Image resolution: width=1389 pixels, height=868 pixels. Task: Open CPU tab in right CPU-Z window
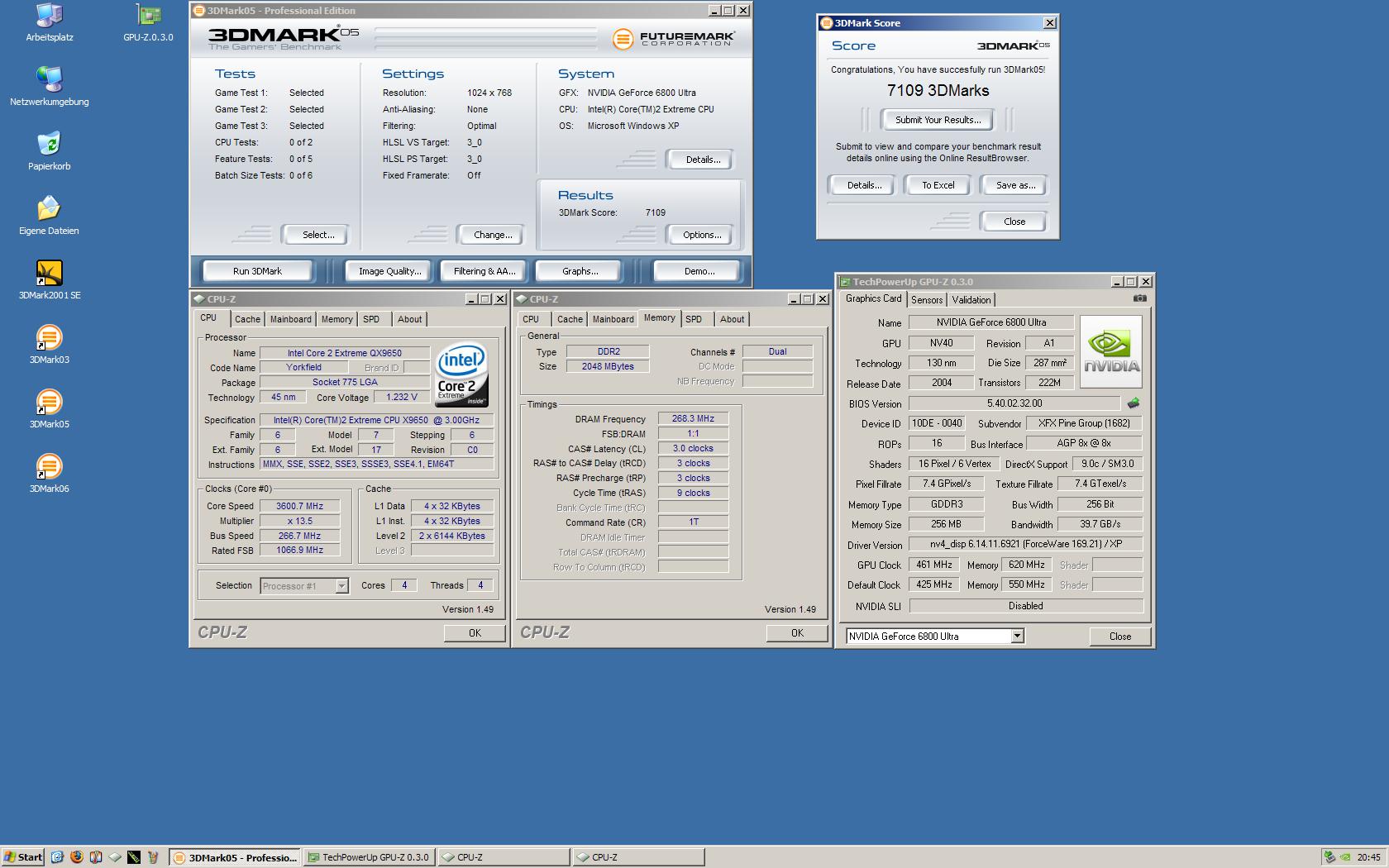click(x=531, y=319)
